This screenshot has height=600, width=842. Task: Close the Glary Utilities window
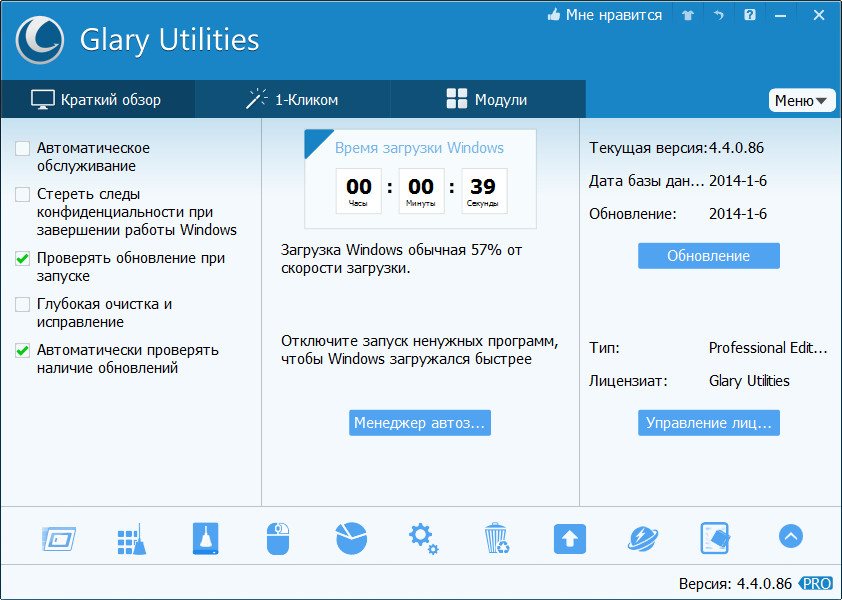[x=819, y=15]
